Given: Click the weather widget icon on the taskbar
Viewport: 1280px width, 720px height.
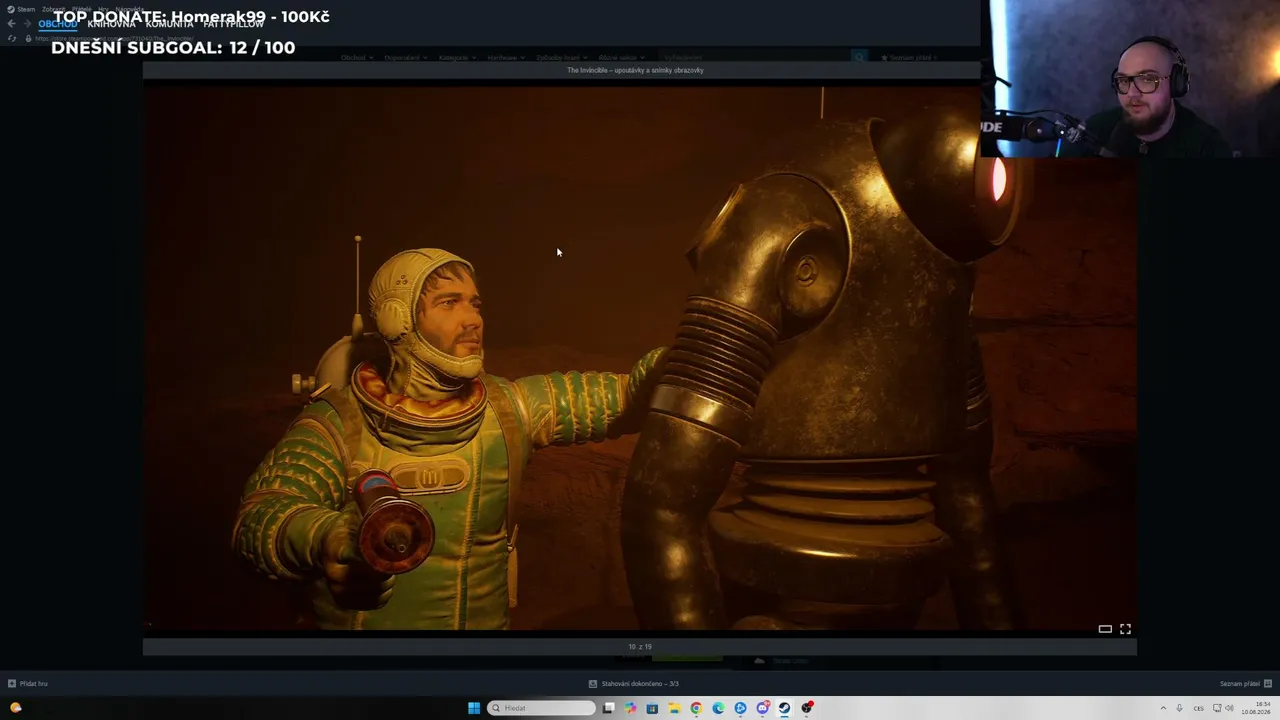Looking at the screenshot, I should pyautogui.click(x=15, y=708).
